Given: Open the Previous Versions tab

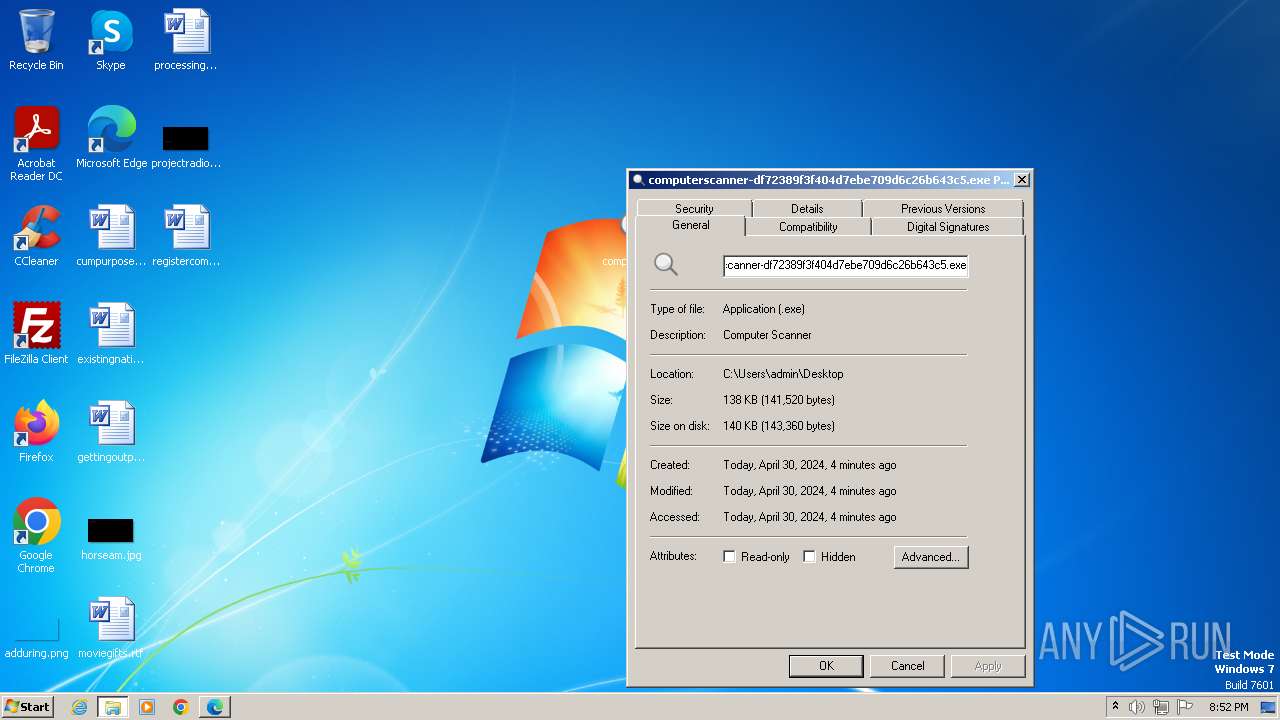Looking at the screenshot, I should click(x=943, y=209).
